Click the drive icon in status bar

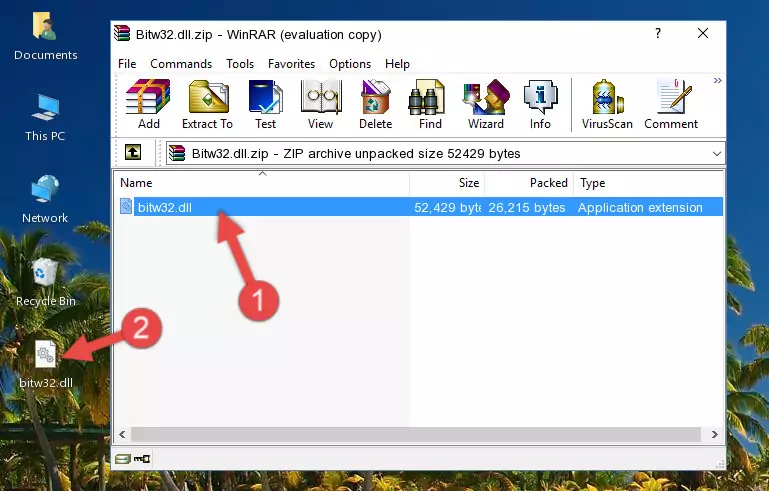click(x=123, y=459)
